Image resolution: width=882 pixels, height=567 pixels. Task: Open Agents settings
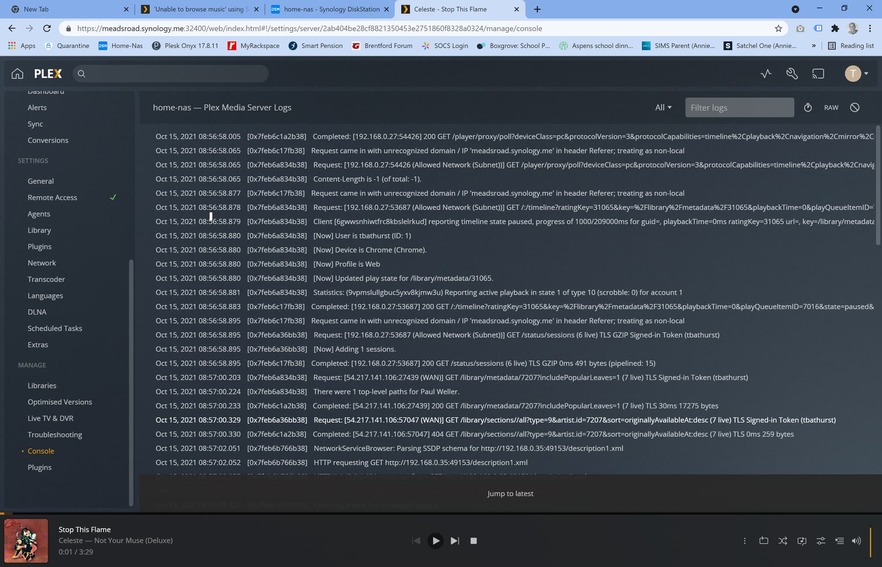pyautogui.click(x=39, y=214)
